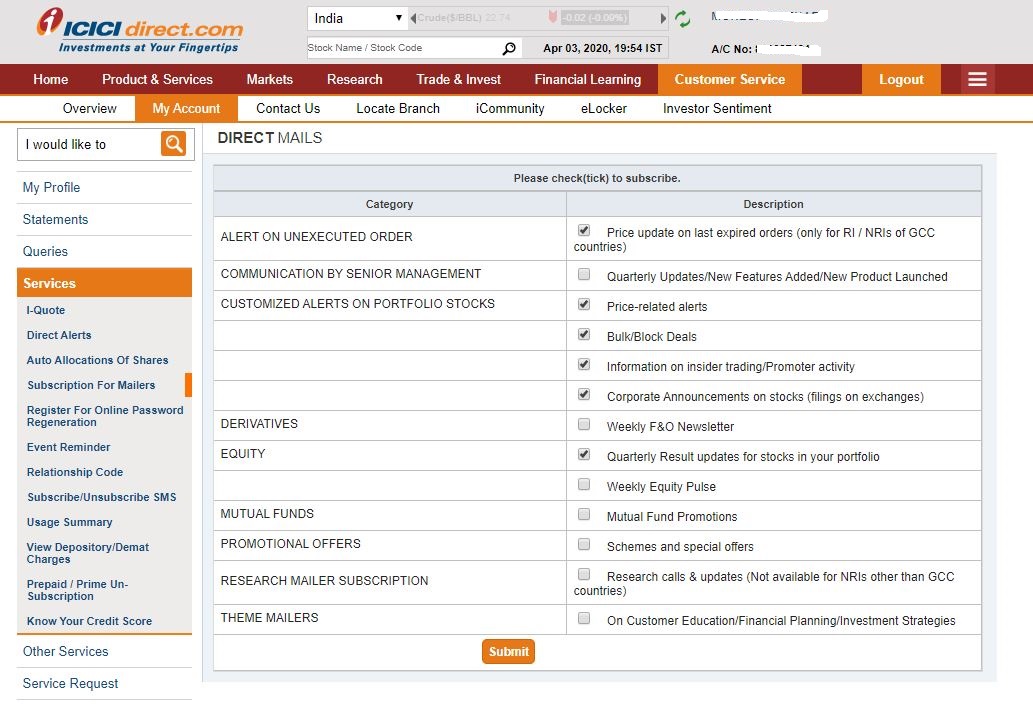
Task: Open Direct Alerts link
Action: pyautogui.click(x=59, y=335)
